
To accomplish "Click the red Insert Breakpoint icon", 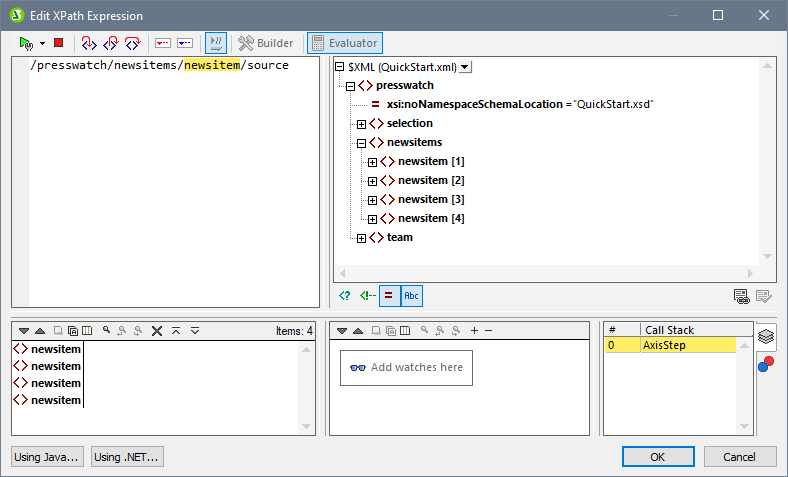I will 163,43.
